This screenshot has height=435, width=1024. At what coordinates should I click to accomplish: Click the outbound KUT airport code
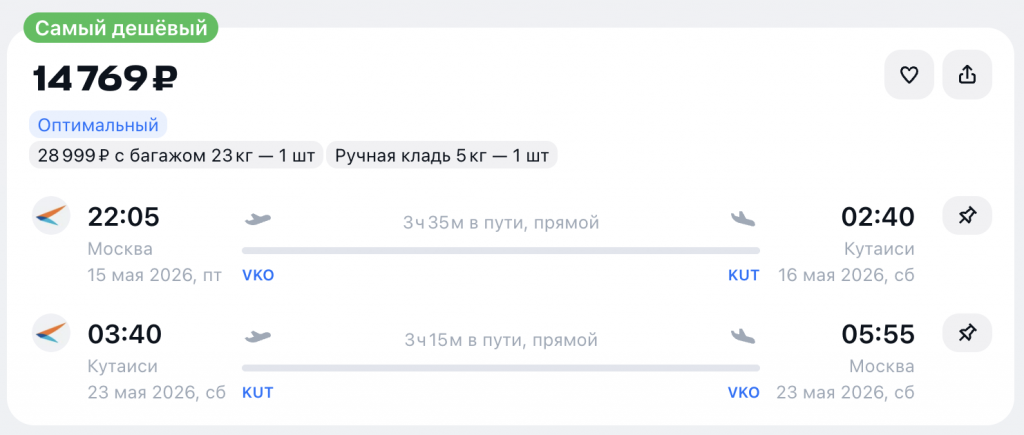point(743,276)
